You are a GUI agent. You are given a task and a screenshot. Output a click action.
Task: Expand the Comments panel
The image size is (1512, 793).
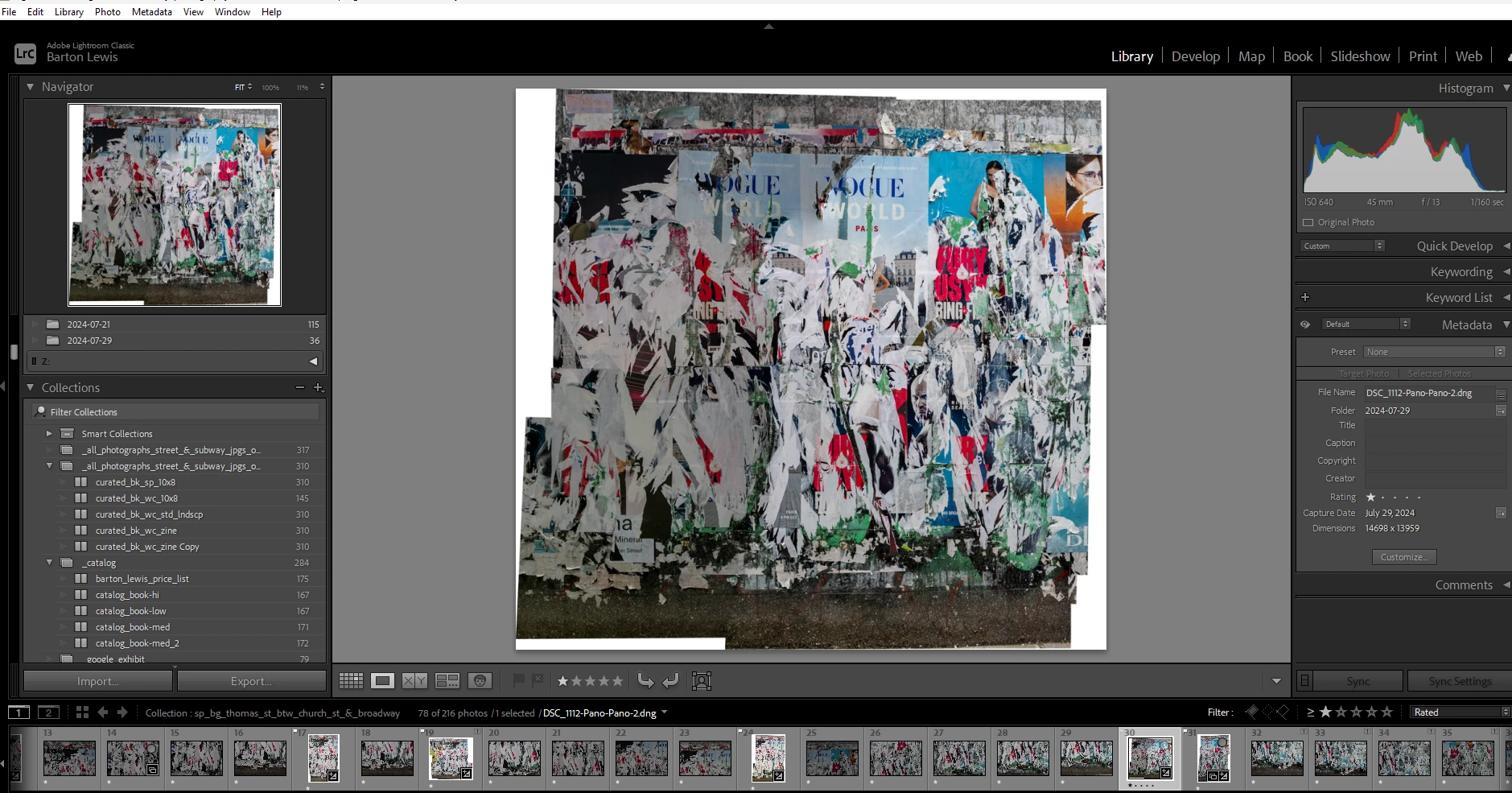[1506, 585]
